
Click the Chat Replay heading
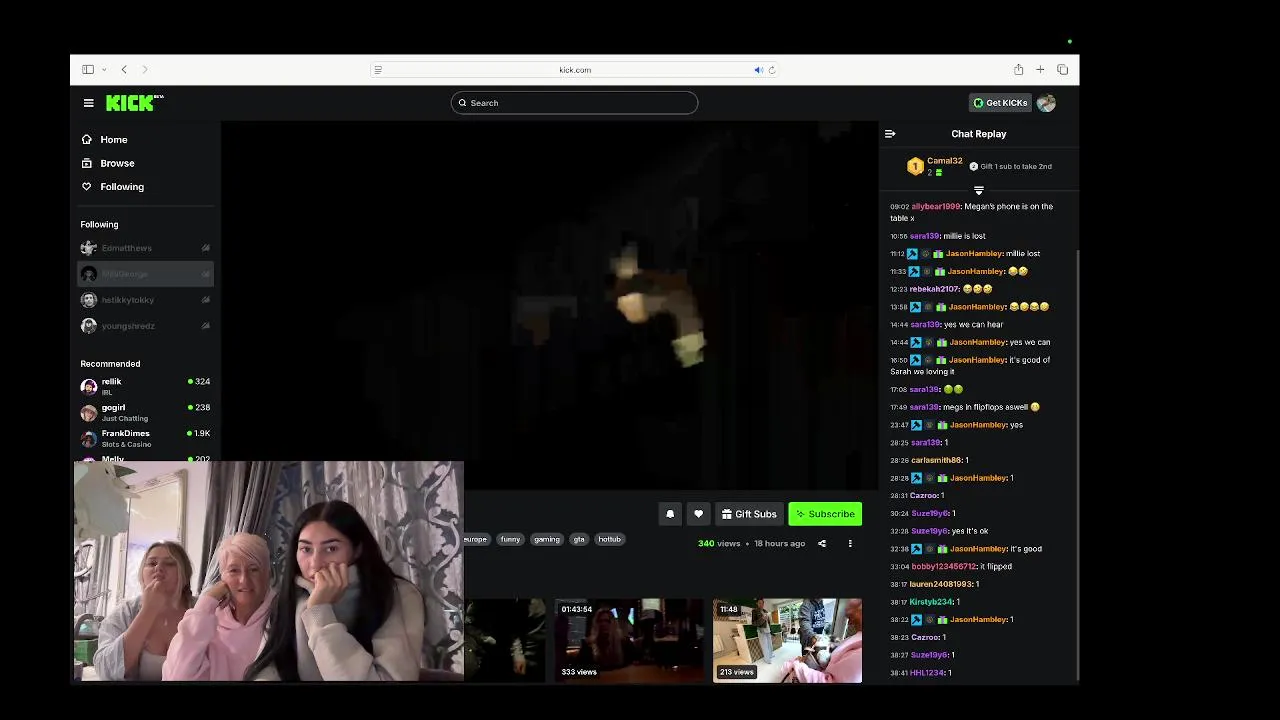(x=979, y=134)
